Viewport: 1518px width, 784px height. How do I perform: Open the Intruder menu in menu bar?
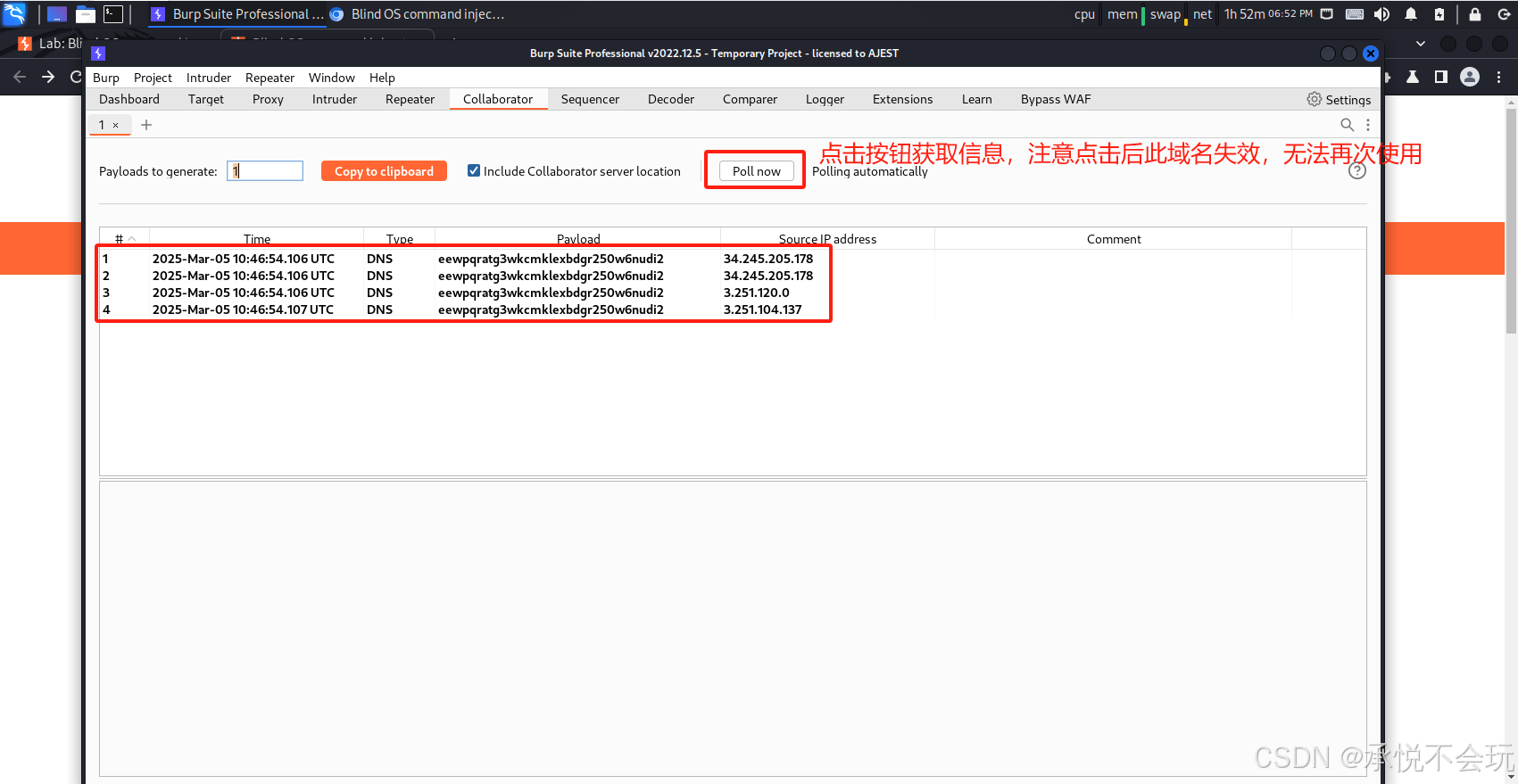209,78
